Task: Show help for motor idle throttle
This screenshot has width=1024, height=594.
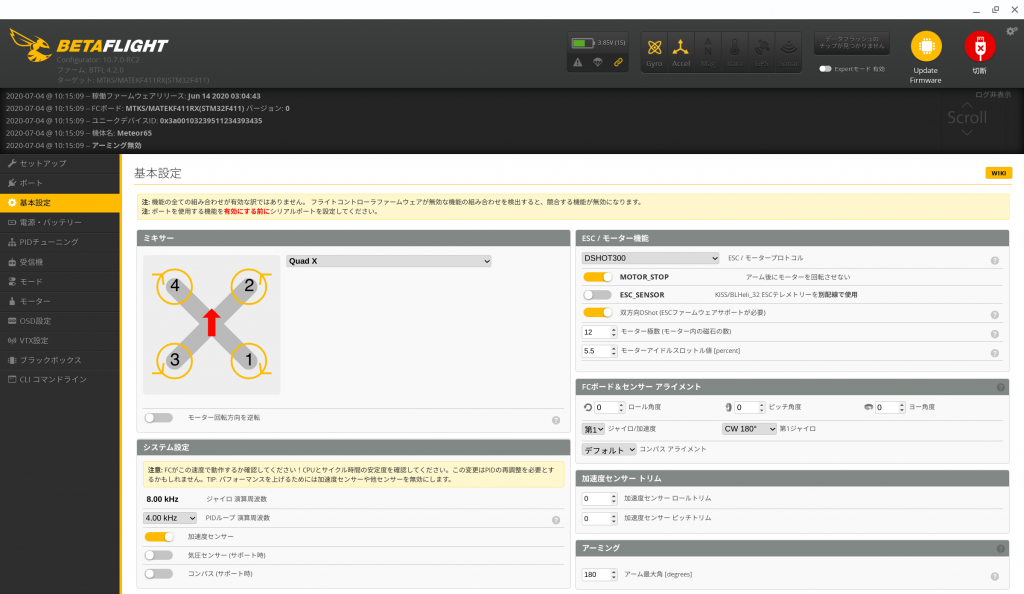Action: pos(995,353)
